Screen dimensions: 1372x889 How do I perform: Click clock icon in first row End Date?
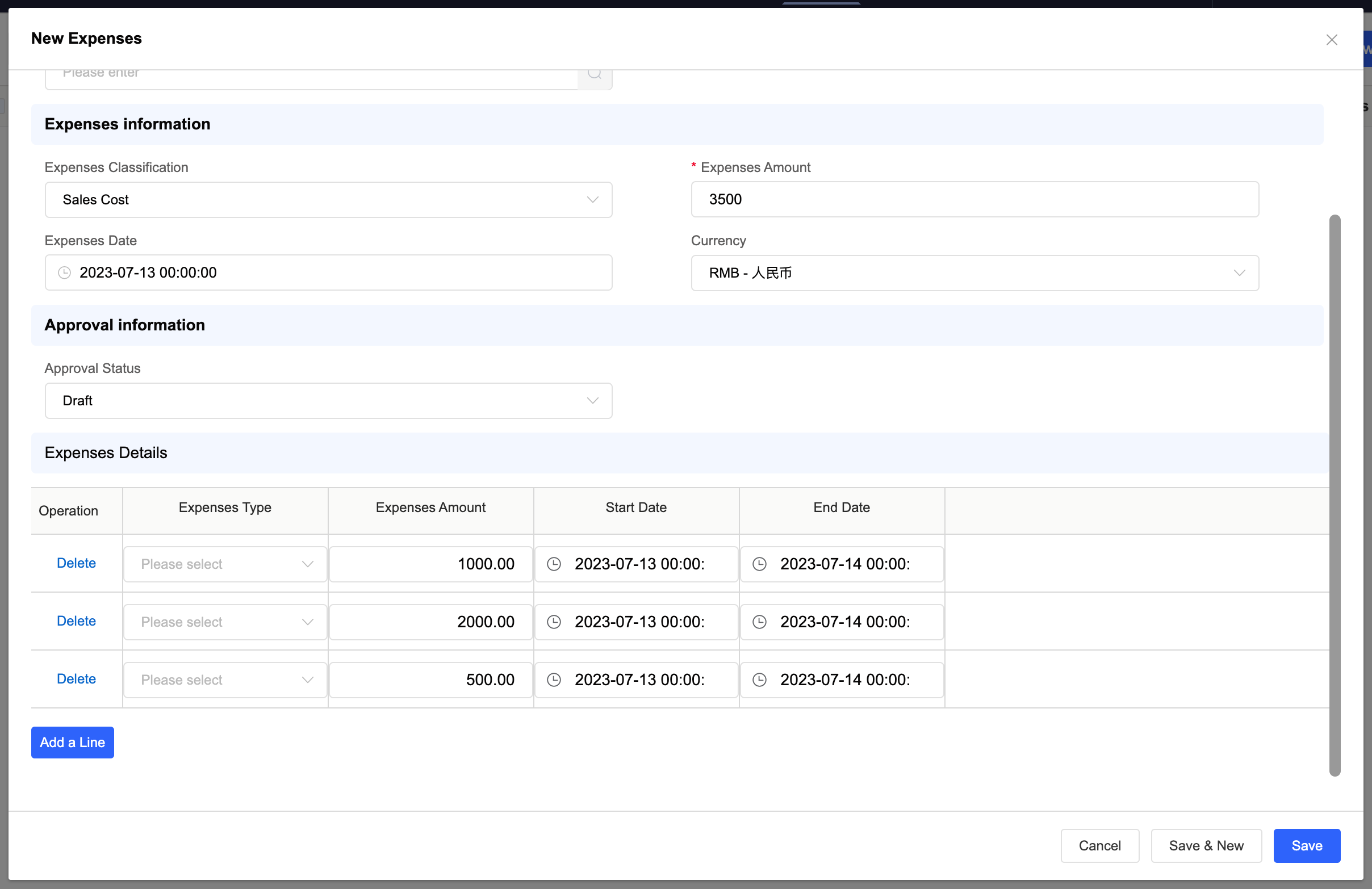[x=759, y=564]
